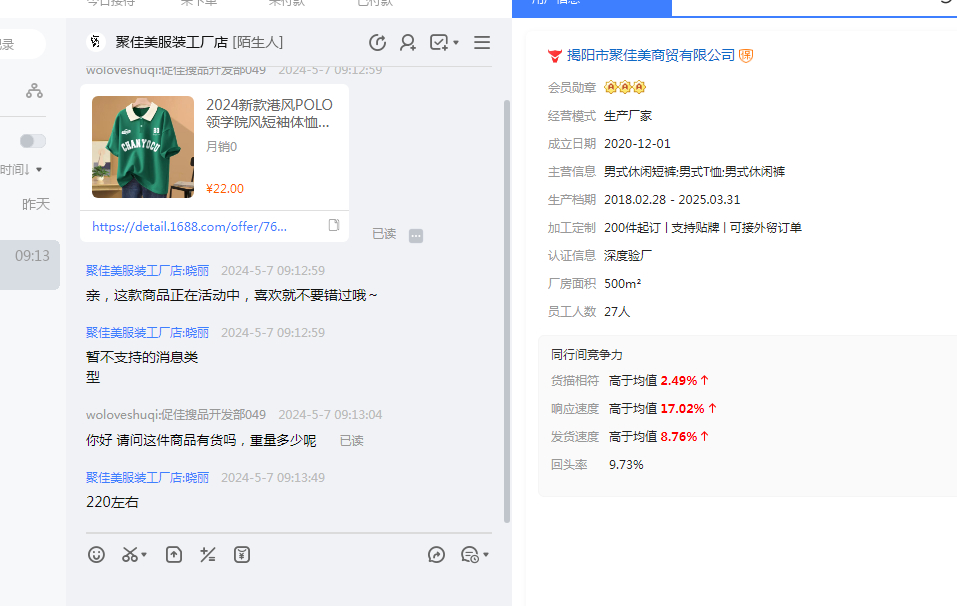Click the forward message arrow icon
This screenshot has height=606, width=957.
click(x=436, y=554)
